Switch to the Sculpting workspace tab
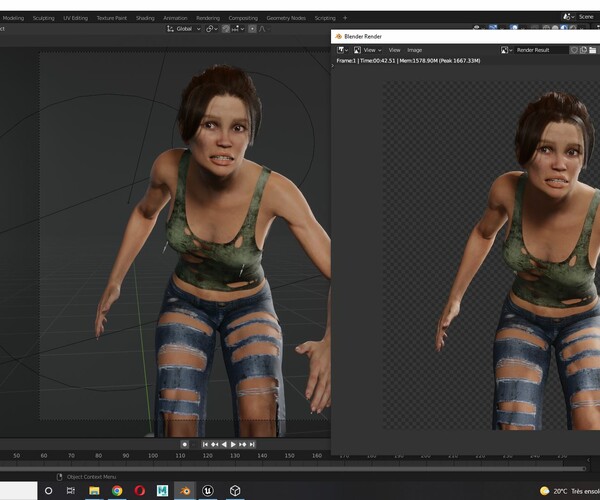Image resolution: width=600 pixels, height=500 pixels. pos(43,18)
